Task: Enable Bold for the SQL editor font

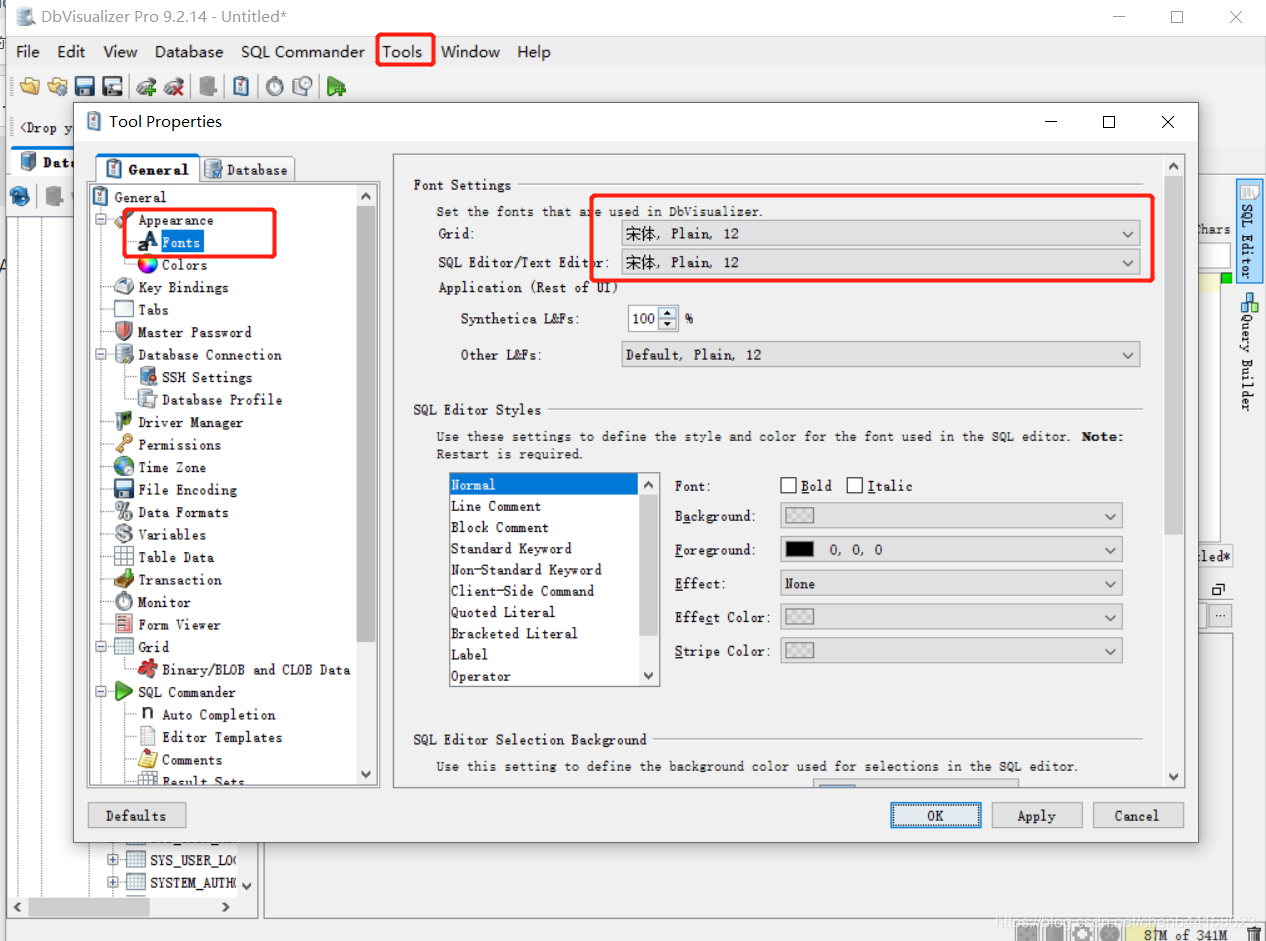Action: click(x=789, y=485)
